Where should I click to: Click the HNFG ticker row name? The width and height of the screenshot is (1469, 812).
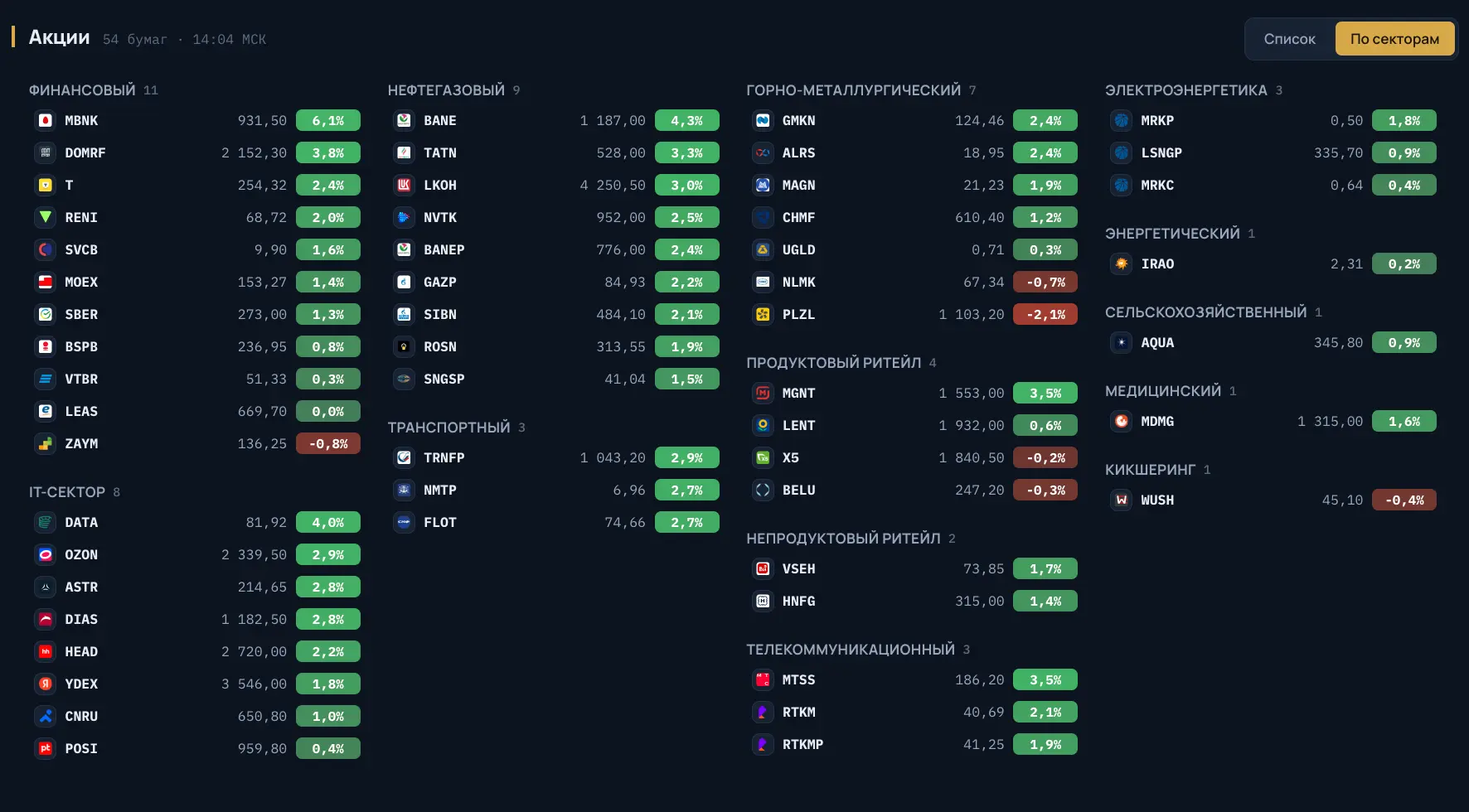(x=798, y=602)
